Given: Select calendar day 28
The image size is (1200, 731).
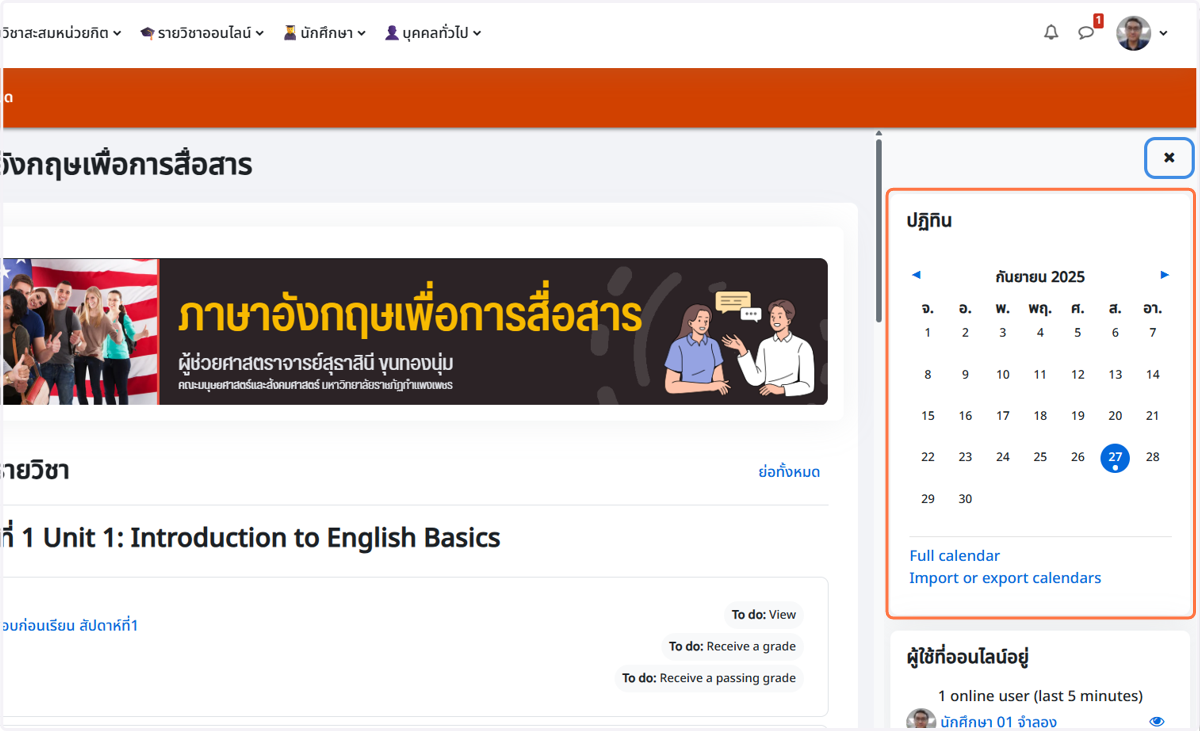Looking at the screenshot, I should pyautogui.click(x=1153, y=457).
